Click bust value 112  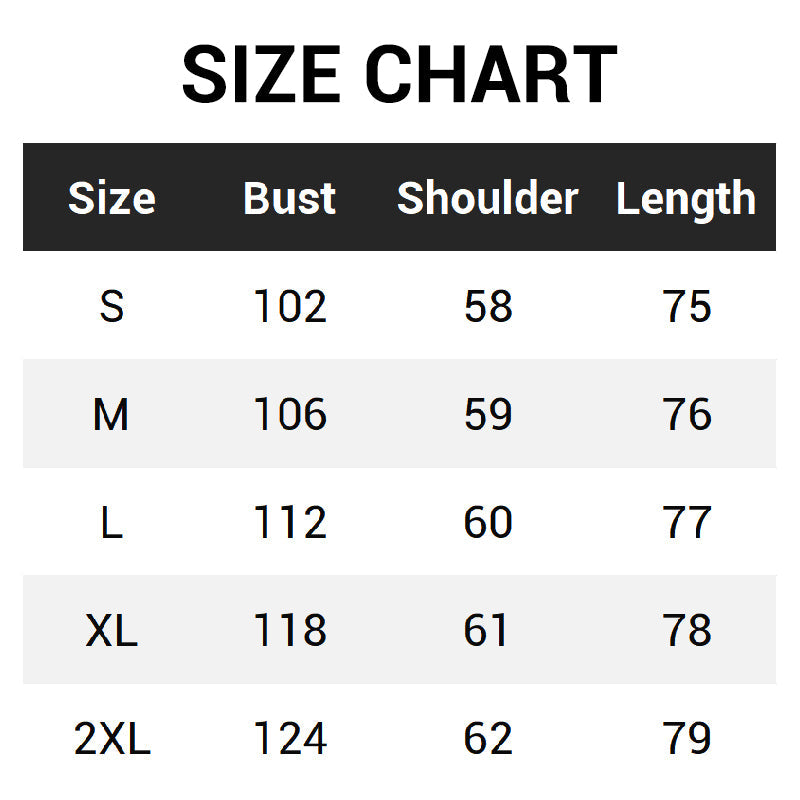click(x=289, y=522)
